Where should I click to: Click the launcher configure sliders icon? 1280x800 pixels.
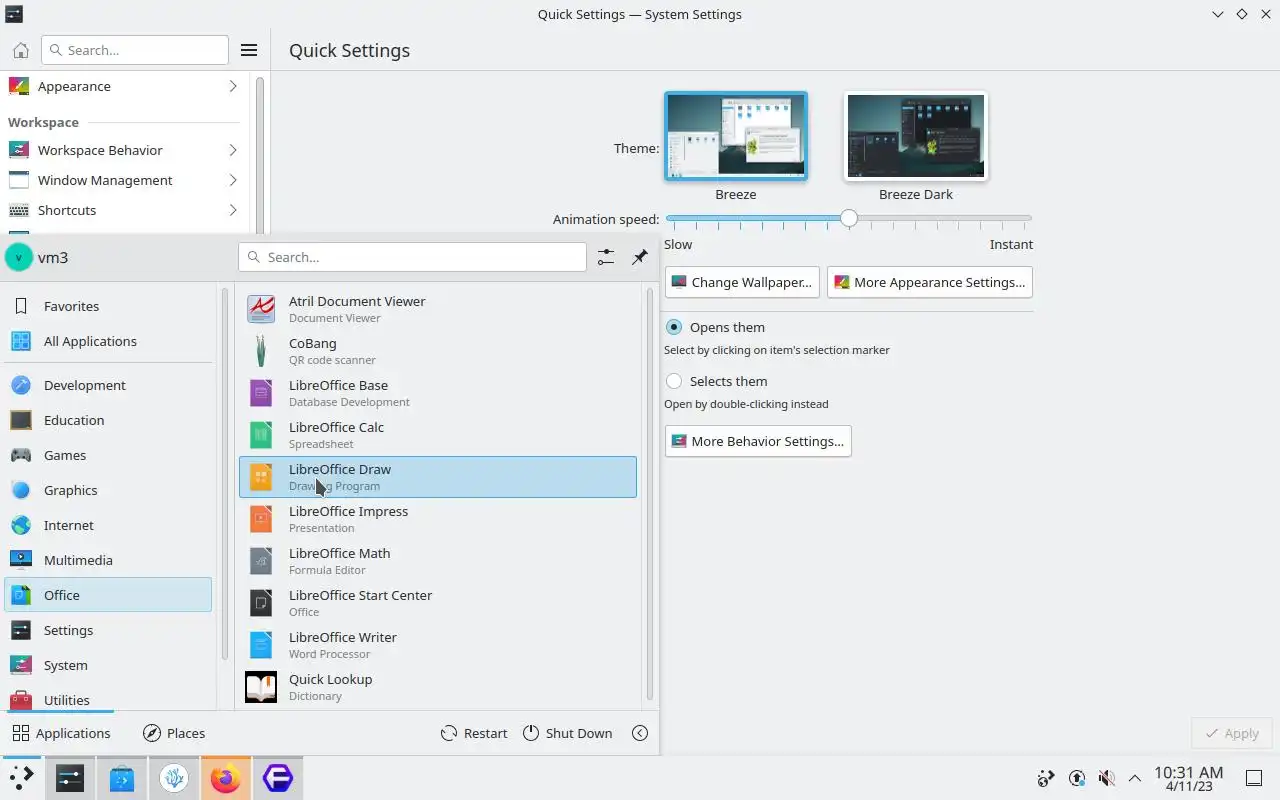click(606, 257)
